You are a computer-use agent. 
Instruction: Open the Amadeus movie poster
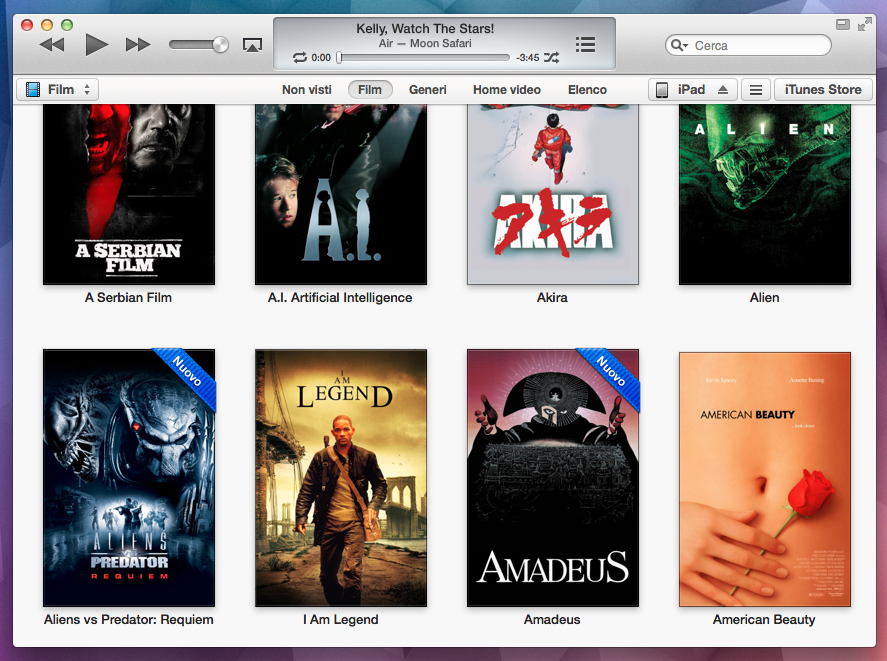[553, 478]
